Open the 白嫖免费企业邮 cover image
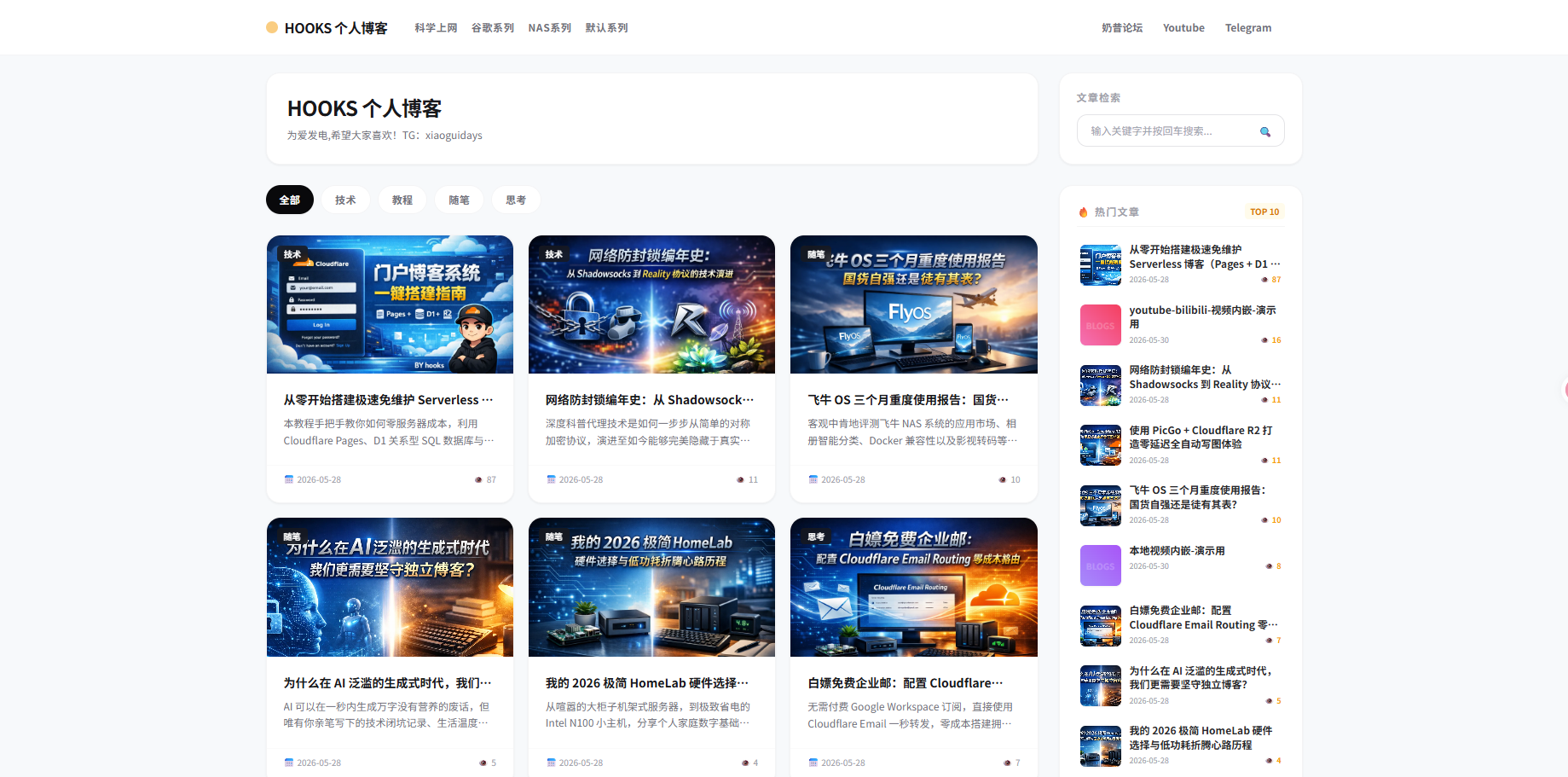 (914, 588)
